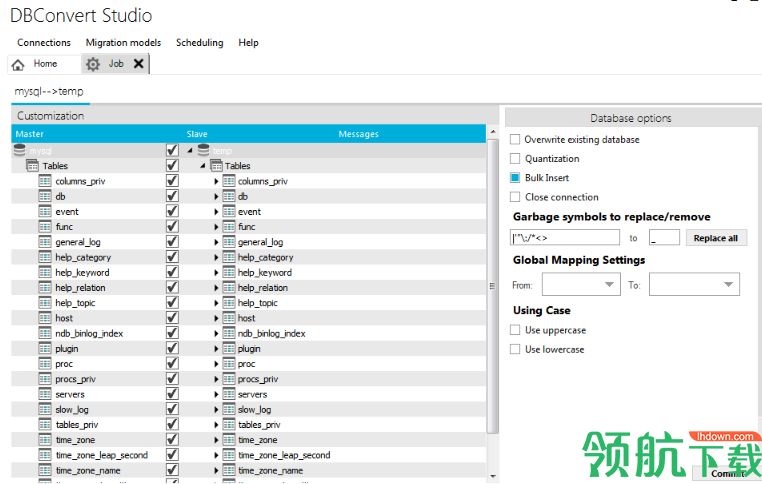The image size is (762, 484).
Task: Click master db table icon
Action: tap(45, 196)
